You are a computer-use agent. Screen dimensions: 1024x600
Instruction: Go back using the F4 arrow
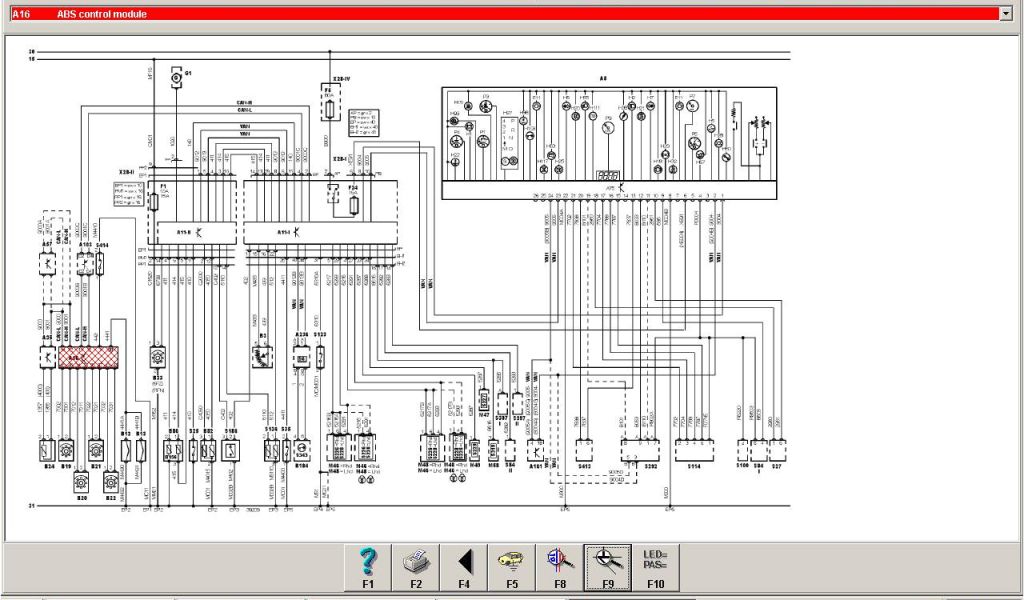point(464,566)
